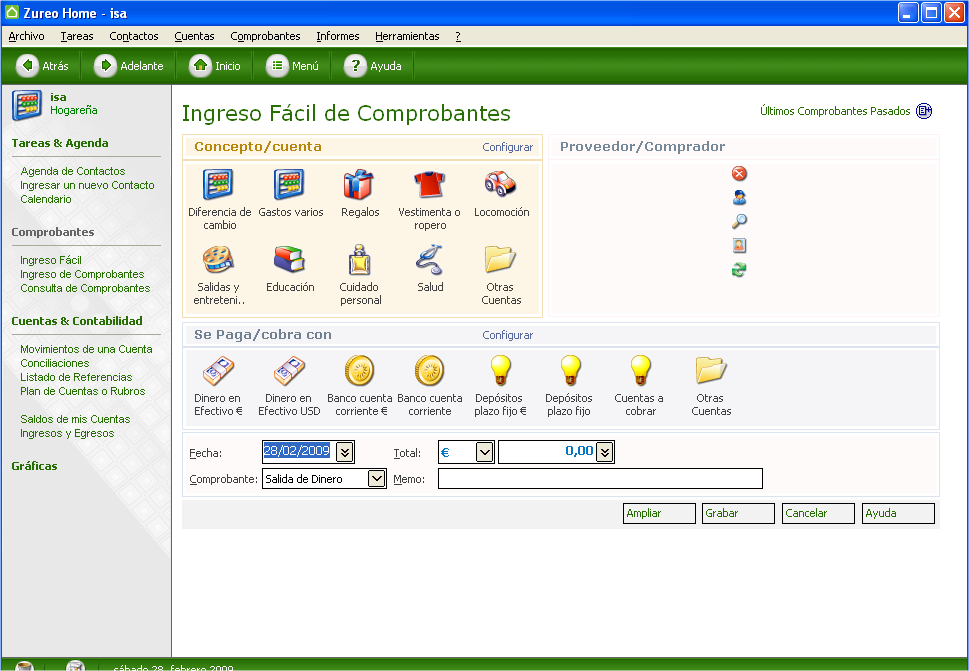969x671 pixels.
Task: Click Ingresar un nuevo Contacto link
Action: click(87, 185)
